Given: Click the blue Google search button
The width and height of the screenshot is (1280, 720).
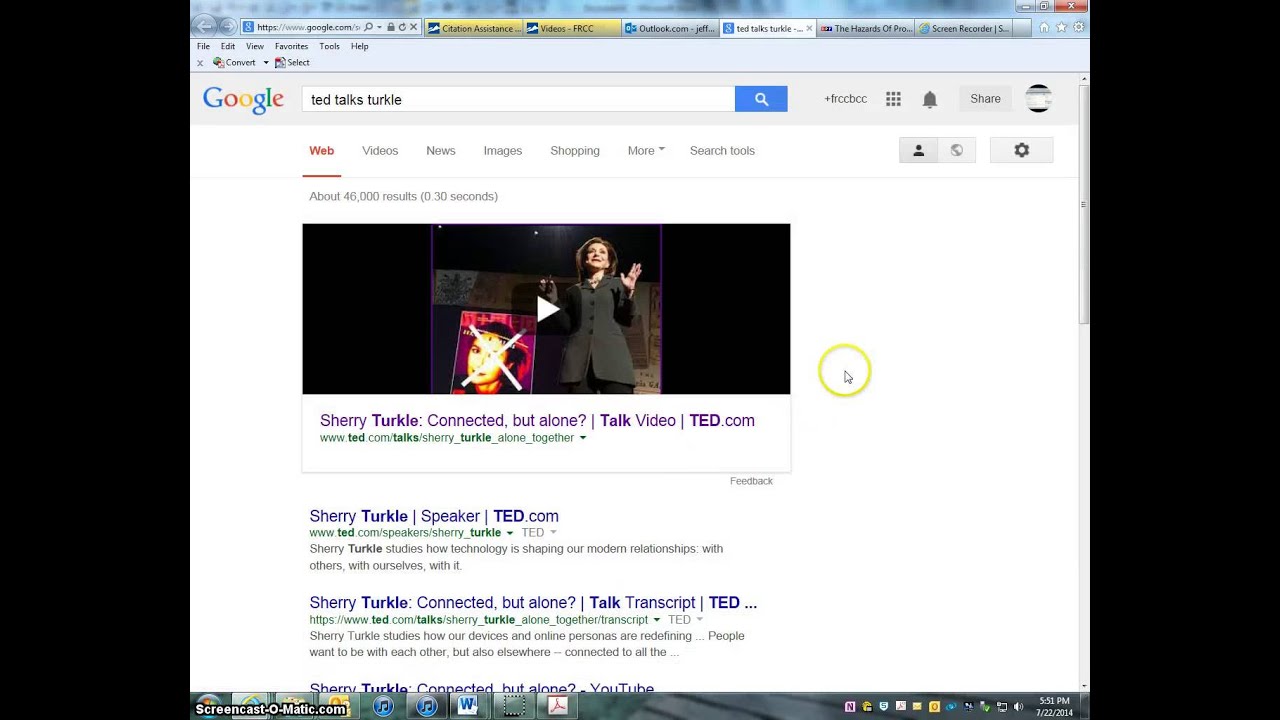Looking at the screenshot, I should tap(761, 99).
